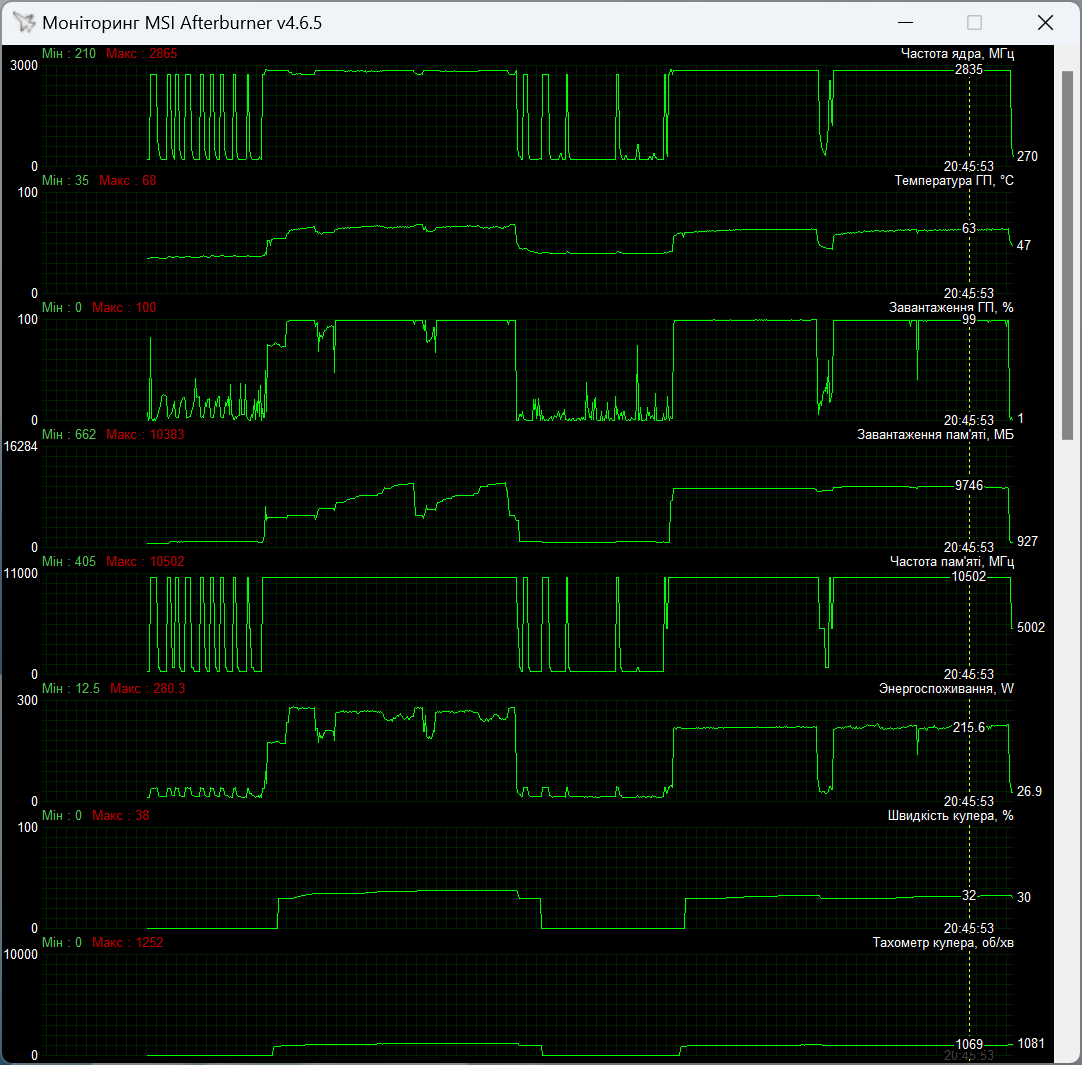Click the memory usage max value 10383
Image resolution: width=1082 pixels, height=1065 pixels.
167,435
